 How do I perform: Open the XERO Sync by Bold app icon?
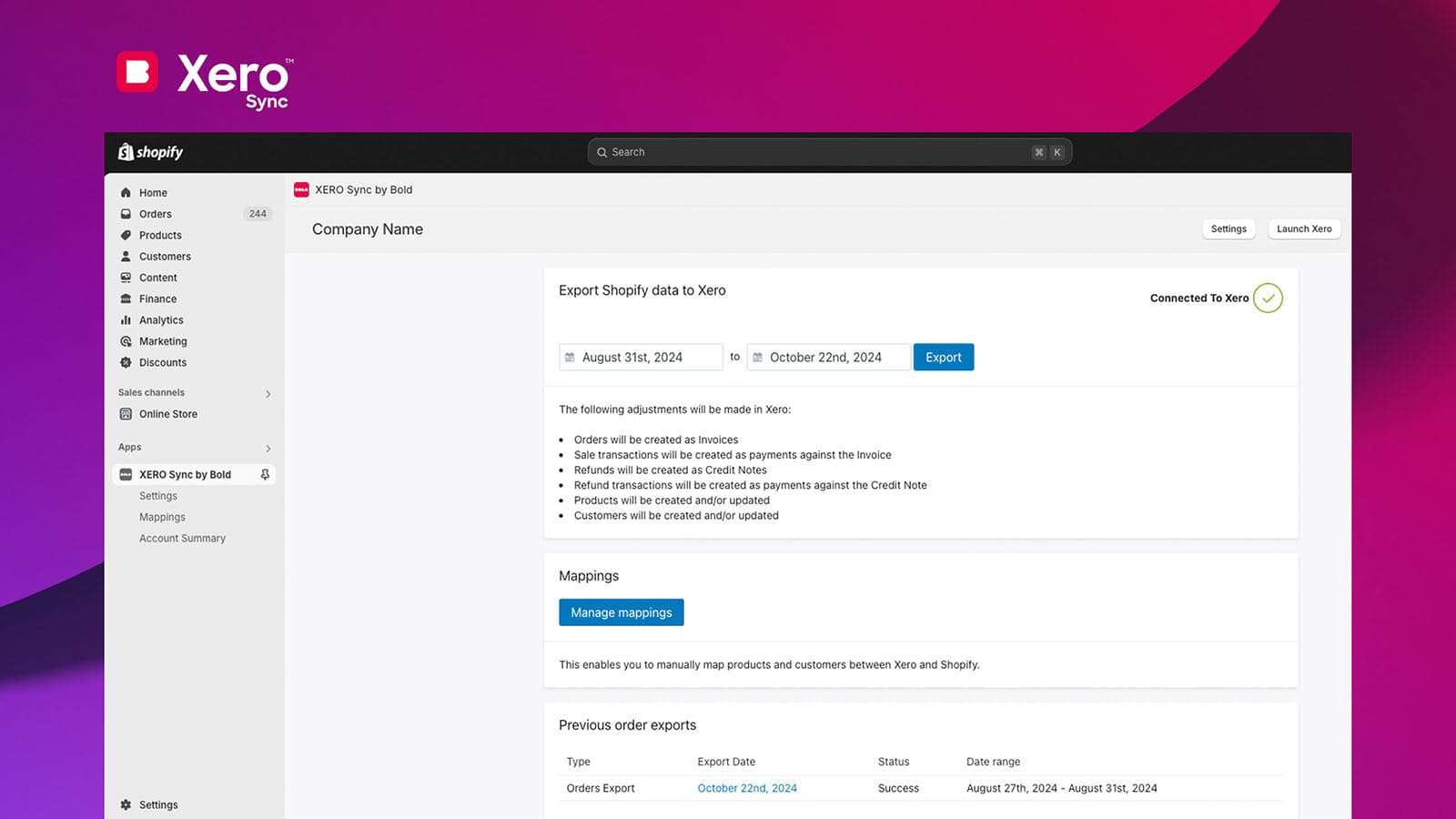[x=126, y=474]
